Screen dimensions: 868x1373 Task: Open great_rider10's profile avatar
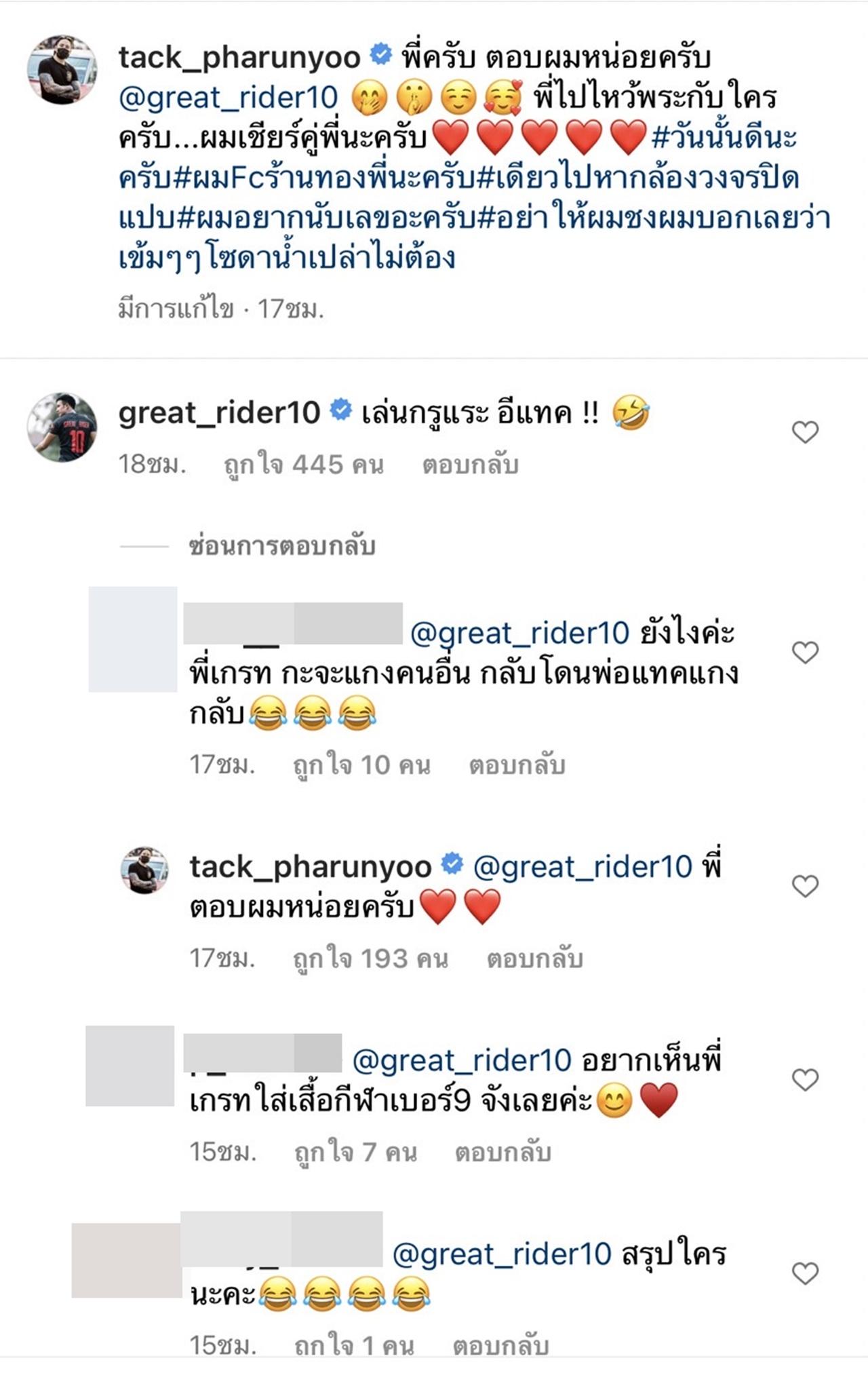coord(61,427)
